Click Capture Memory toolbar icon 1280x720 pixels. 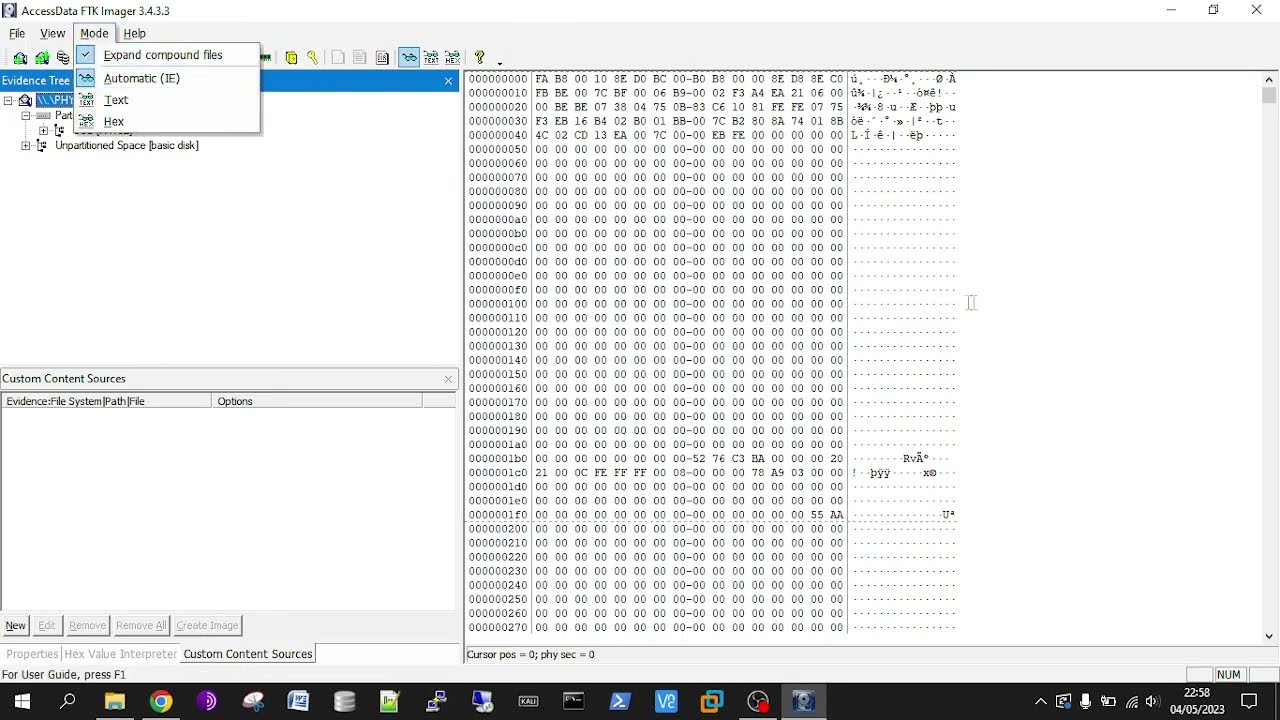point(266,58)
